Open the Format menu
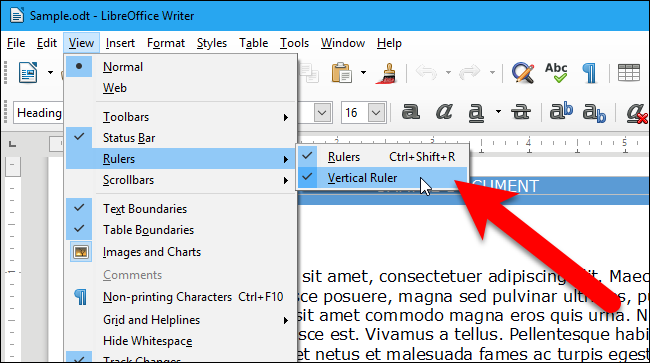 coord(166,43)
